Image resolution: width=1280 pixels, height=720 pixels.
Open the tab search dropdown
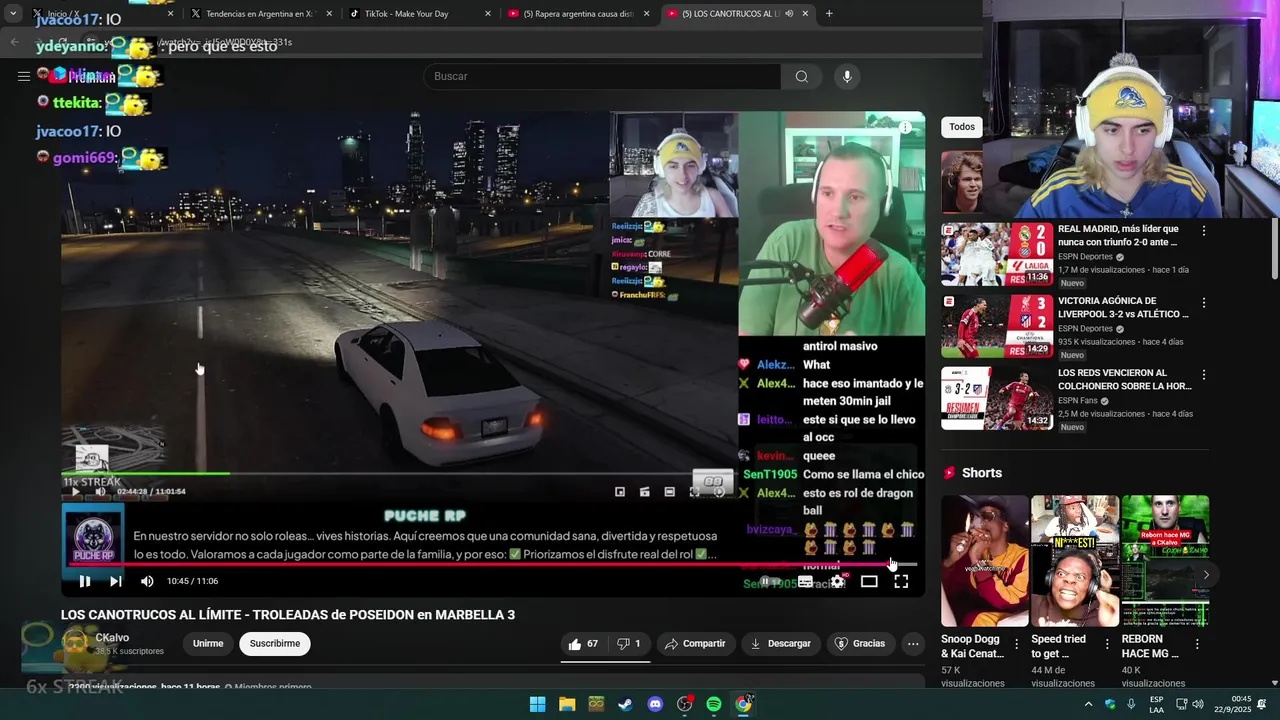pyautogui.click(x=12, y=14)
